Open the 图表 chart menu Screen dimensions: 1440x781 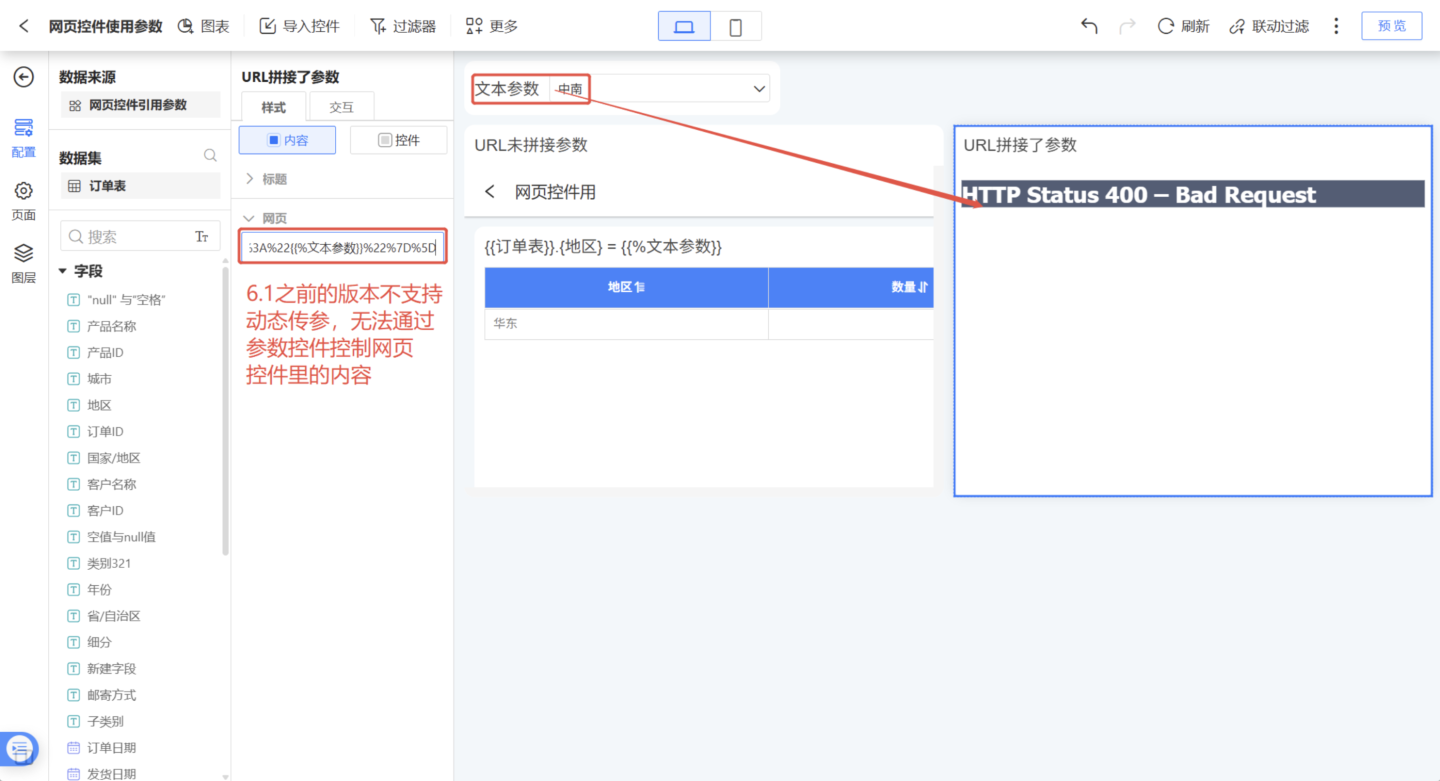point(204,26)
